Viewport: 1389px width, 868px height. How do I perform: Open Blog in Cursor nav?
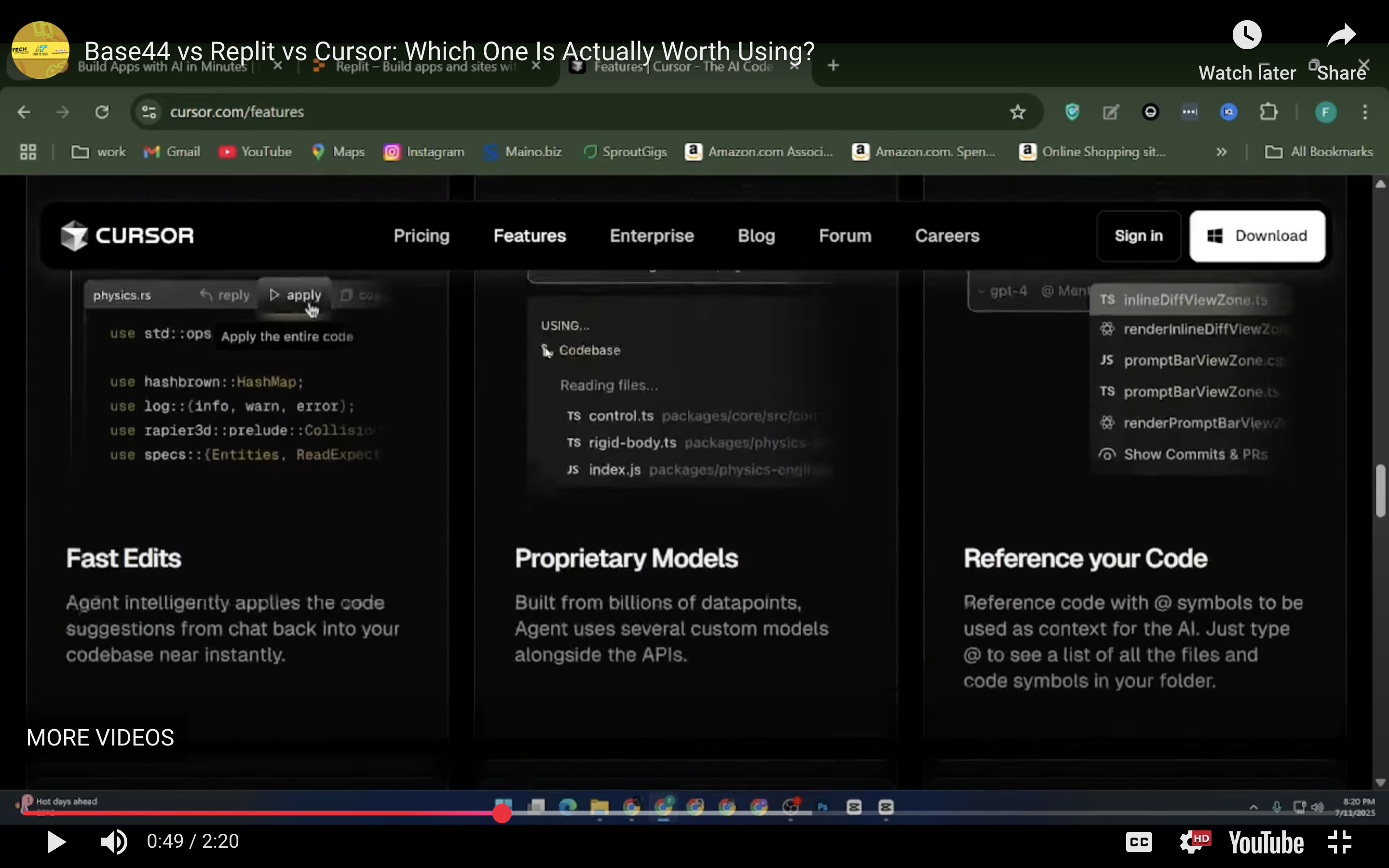pos(757,236)
